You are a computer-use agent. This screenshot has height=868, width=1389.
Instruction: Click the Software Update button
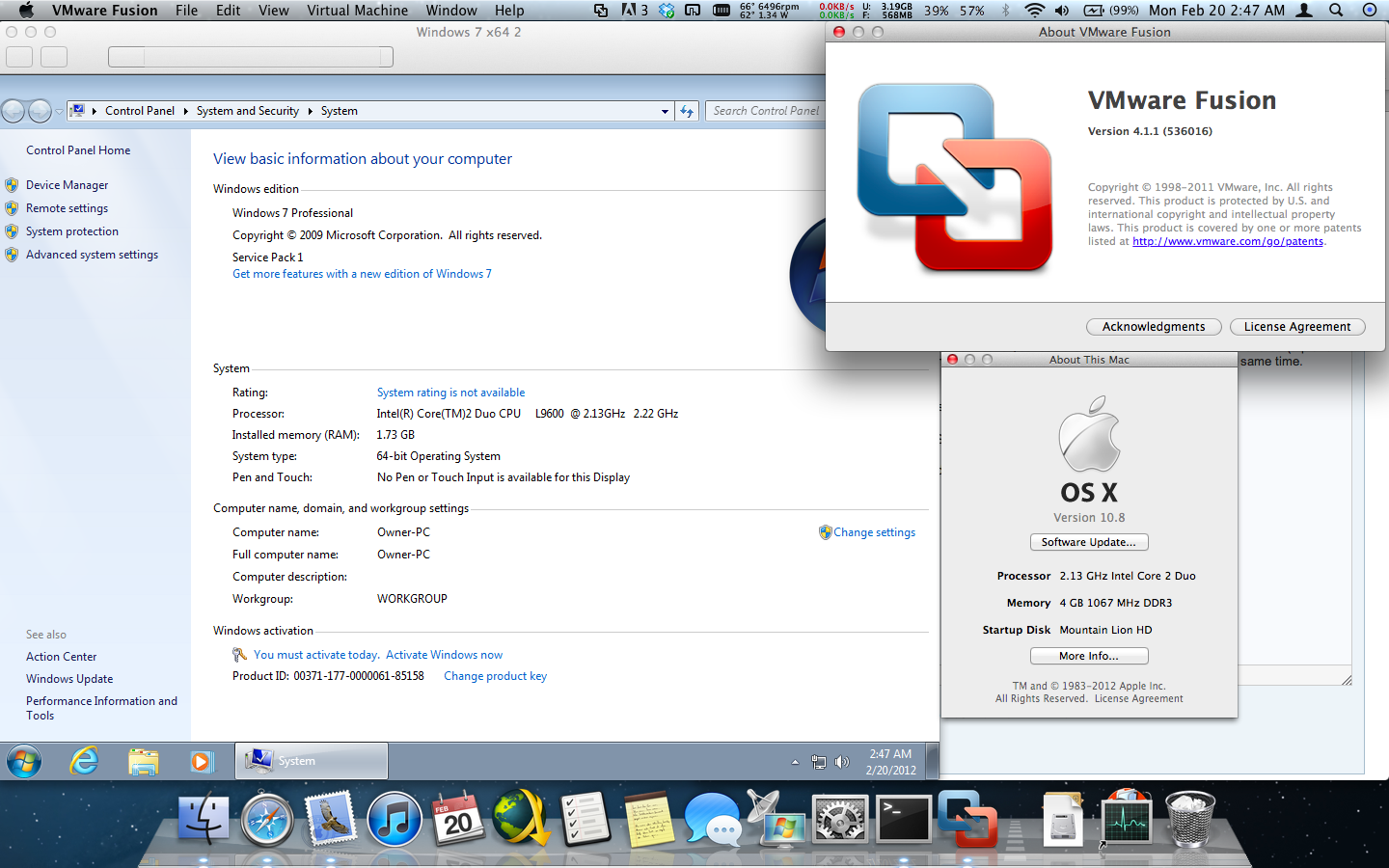1089,542
